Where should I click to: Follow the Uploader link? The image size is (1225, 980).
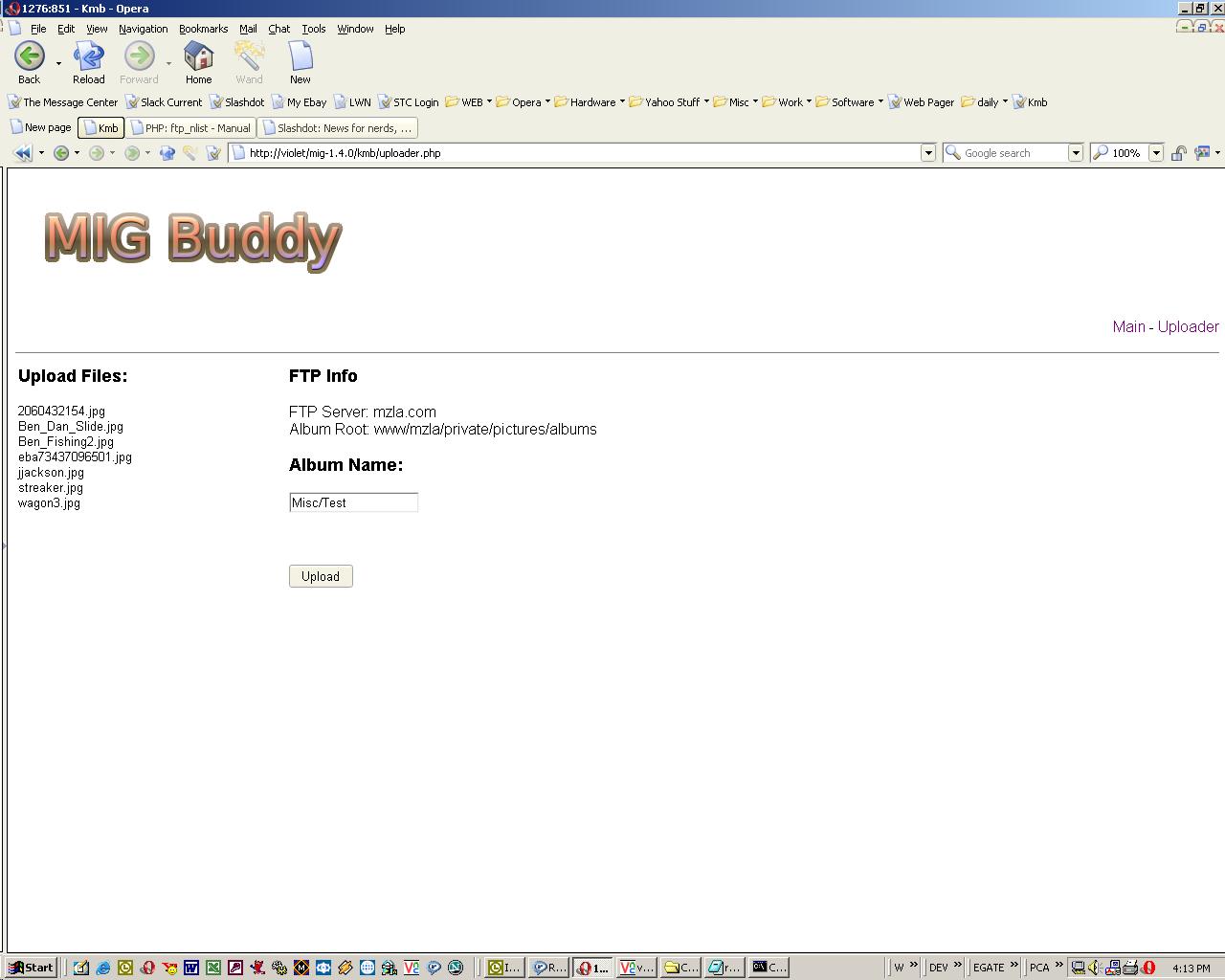click(1188, 326)
